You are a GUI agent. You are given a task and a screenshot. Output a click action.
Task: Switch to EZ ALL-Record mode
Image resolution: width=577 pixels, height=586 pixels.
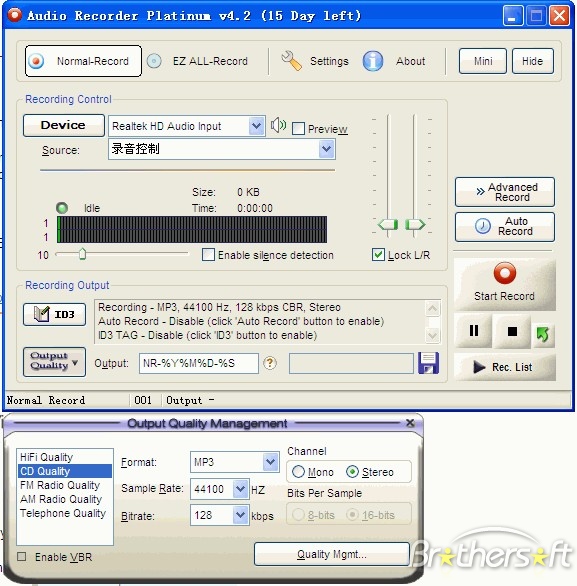(197, 61)
